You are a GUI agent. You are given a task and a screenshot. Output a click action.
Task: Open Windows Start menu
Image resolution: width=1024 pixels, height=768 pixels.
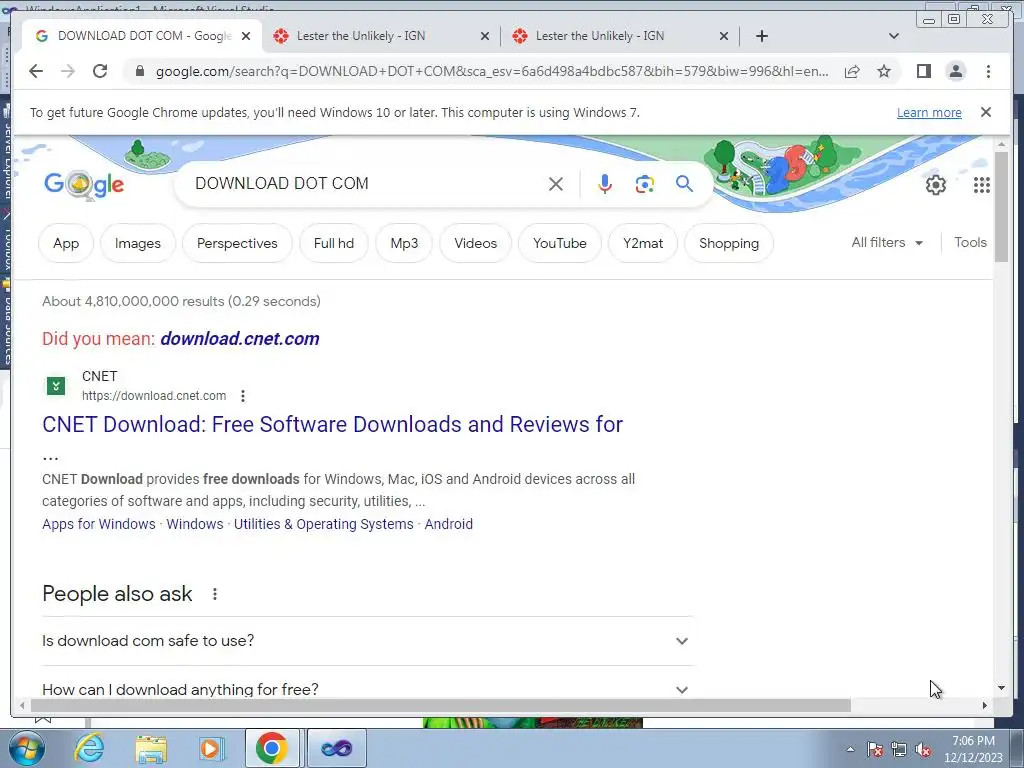[26, 748]
